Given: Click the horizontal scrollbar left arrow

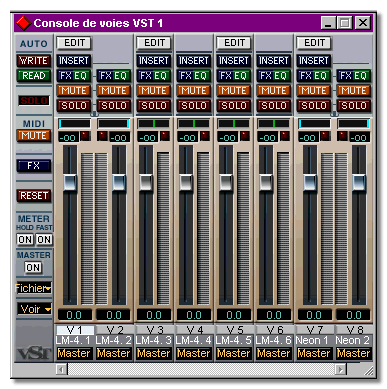Looking at the screenshot, I should coord(61,369).
